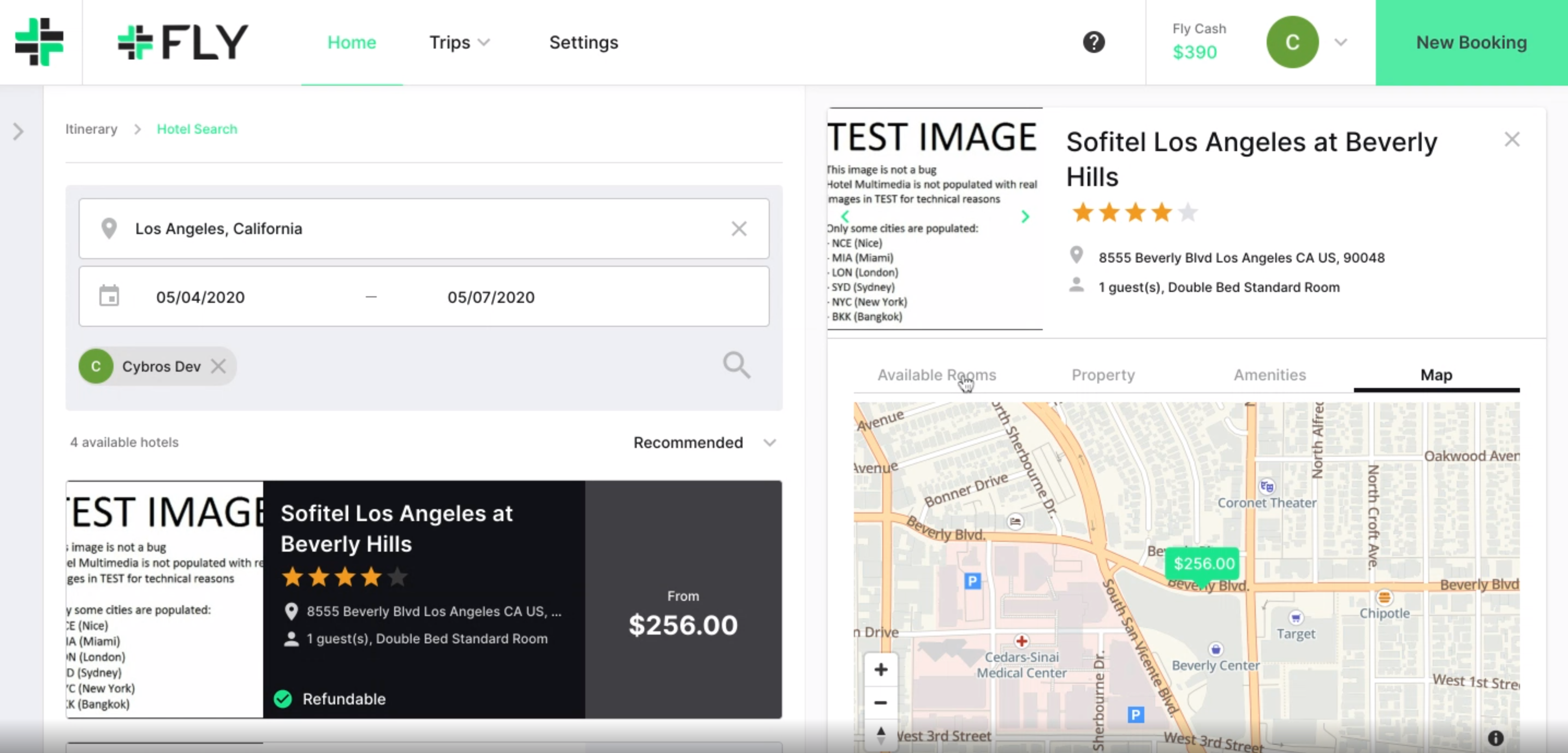The width and height of the screenshot is (1568, 753).
Task: Show previous hotel image with left arrow
Action: 844,216
